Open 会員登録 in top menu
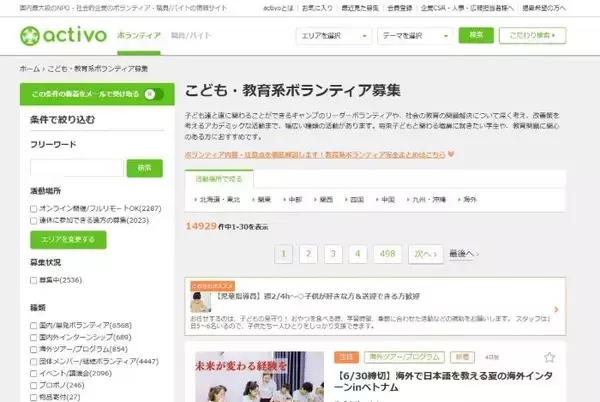This screenshot has height=402, width=600. pos(399,8)
